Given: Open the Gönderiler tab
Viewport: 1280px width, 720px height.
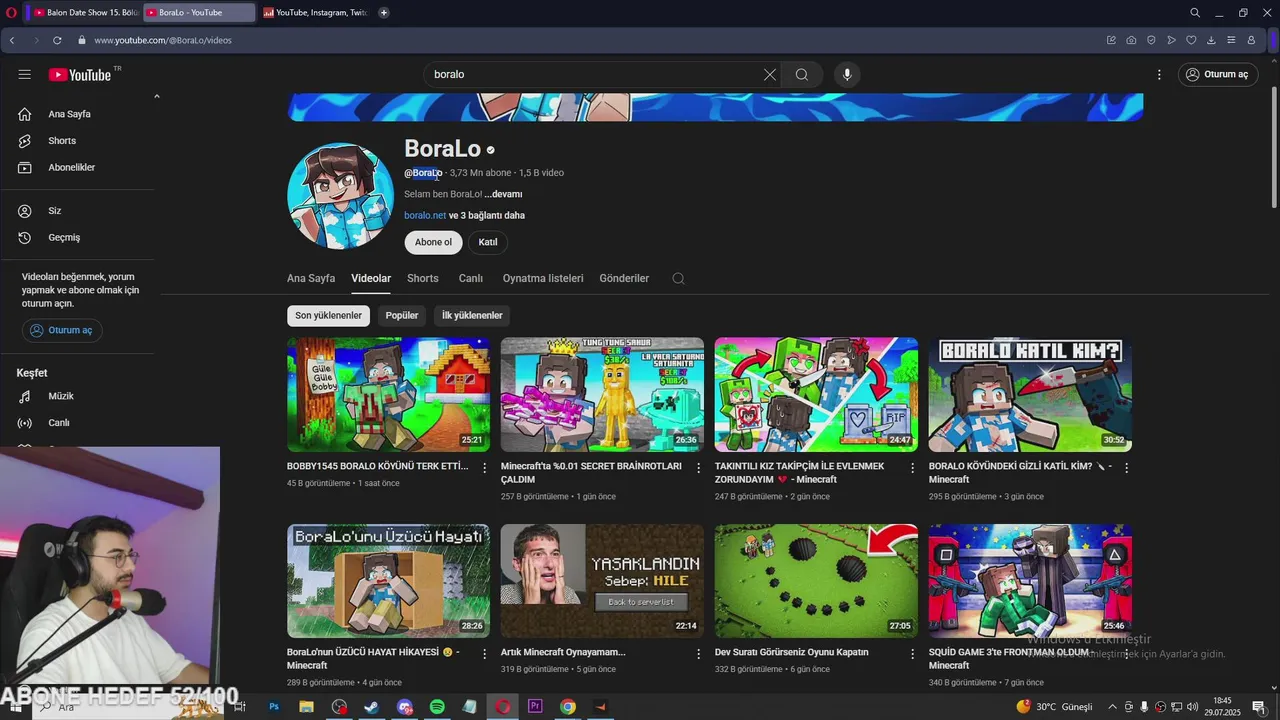Looking at the screenshot, I should coord(624,278).
